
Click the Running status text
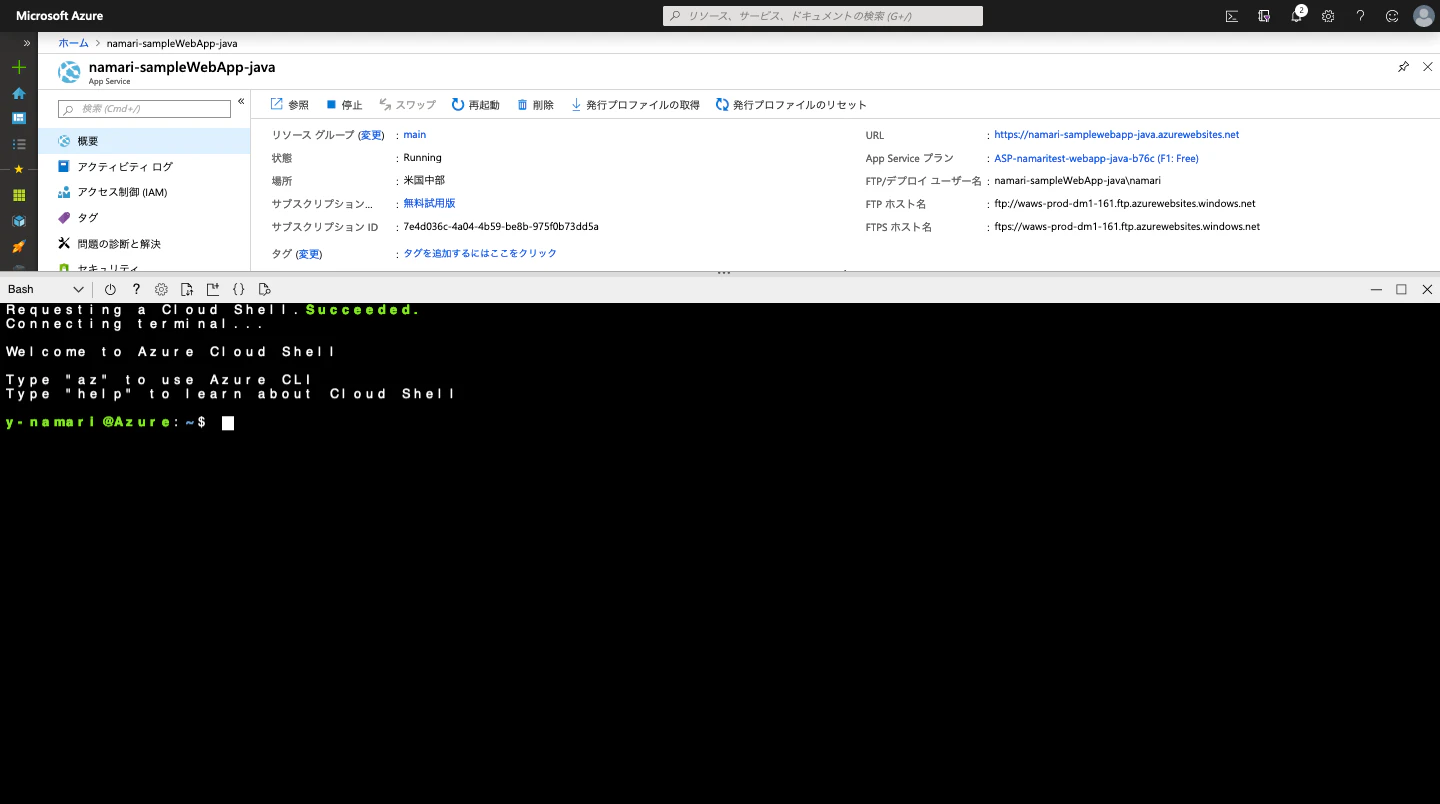(422, 157)
